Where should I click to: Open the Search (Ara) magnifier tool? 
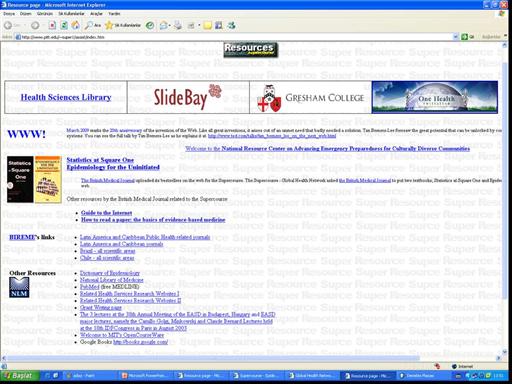[93, 25]
